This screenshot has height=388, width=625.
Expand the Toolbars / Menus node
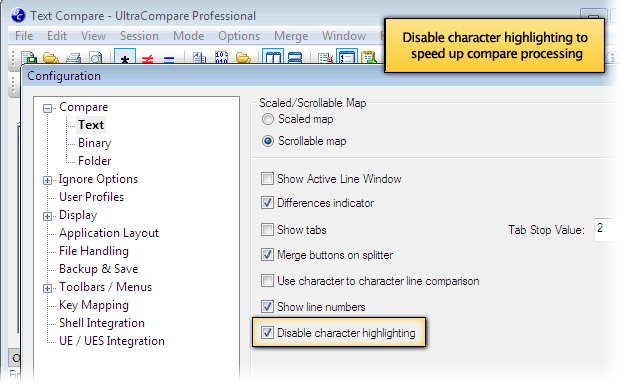click(x=47, y=288)
